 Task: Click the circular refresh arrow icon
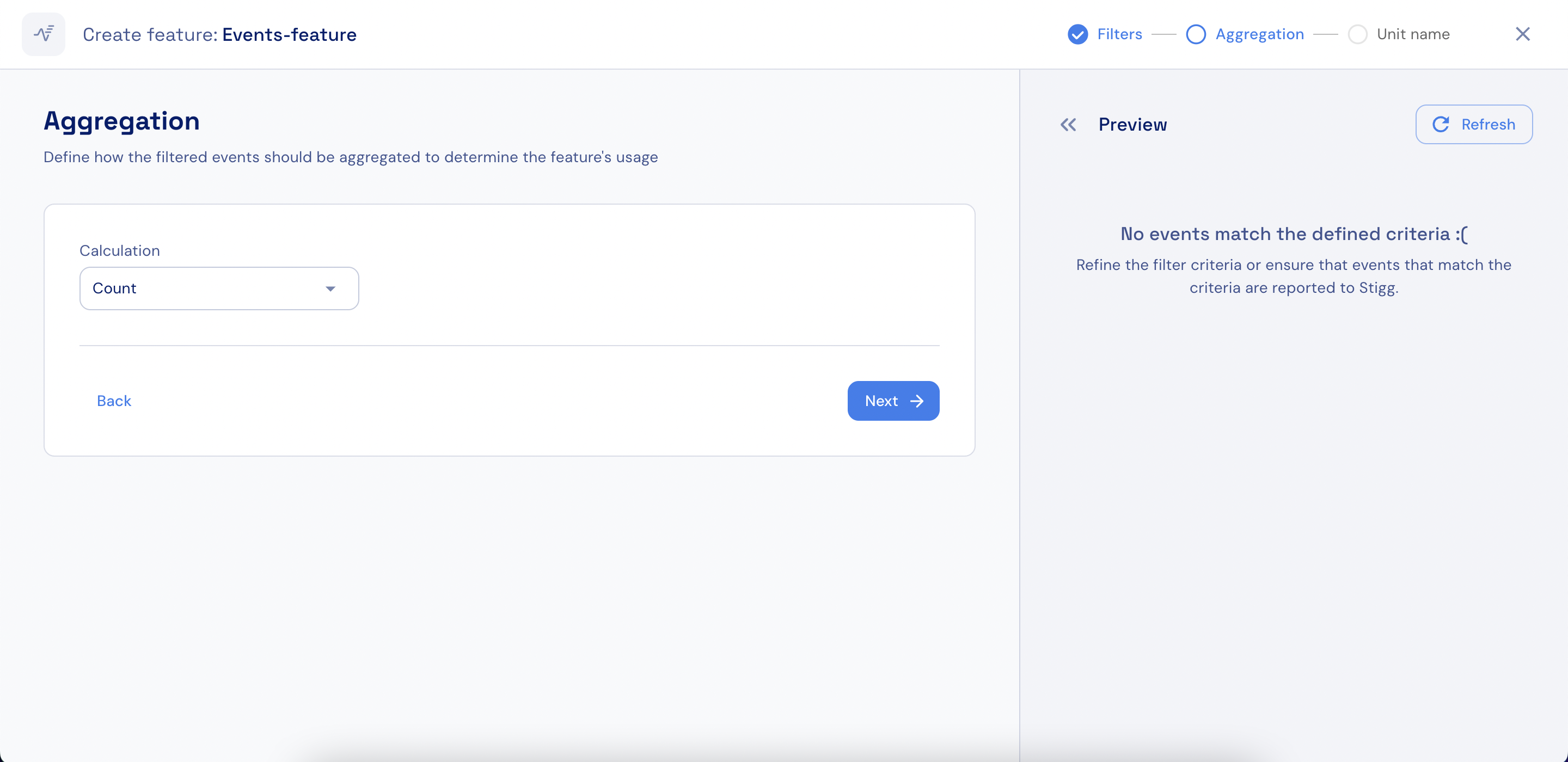coord(1440,125)
